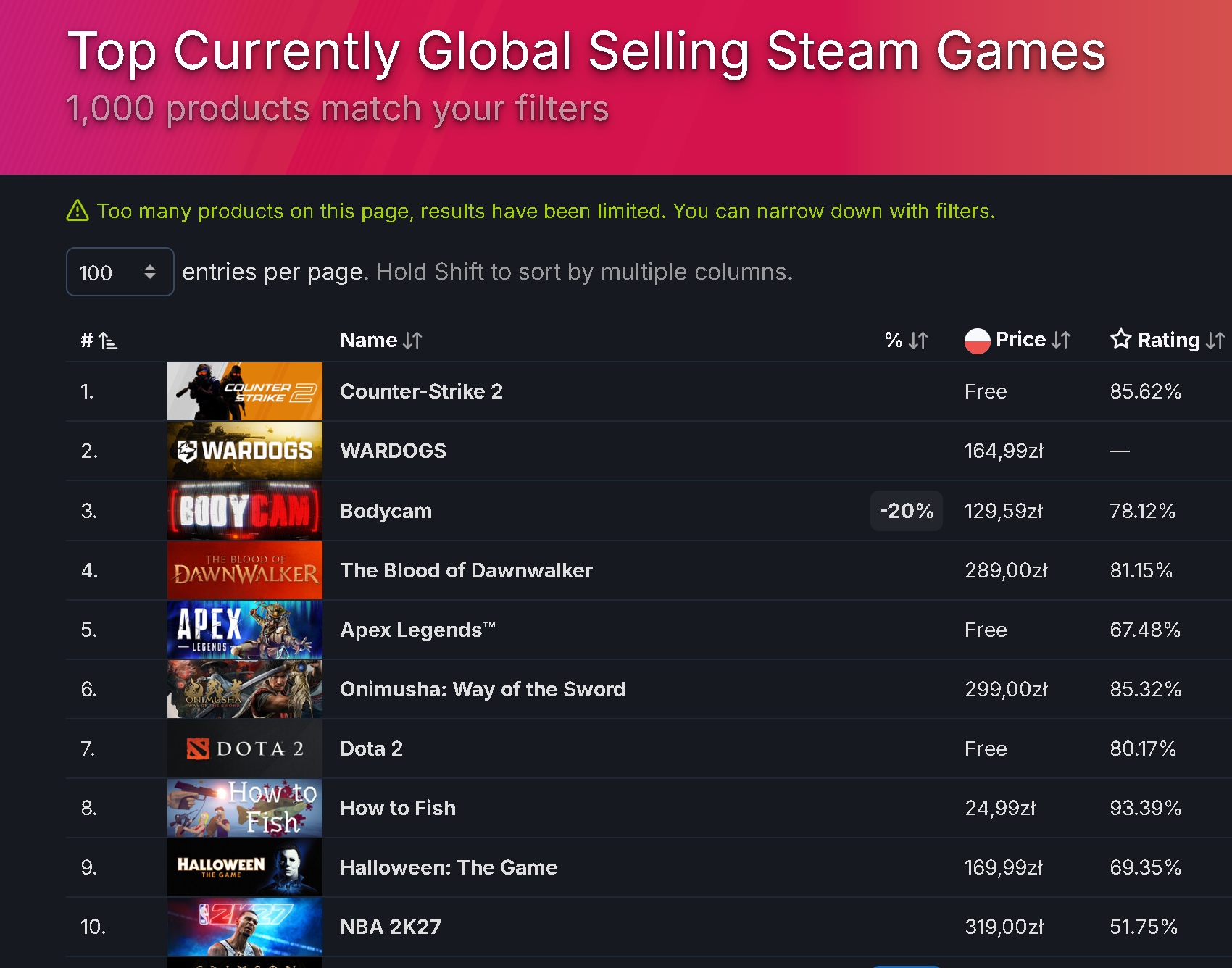Sort by discount percent column
This screenshot has height=968, width=1232.
click(906, 341)
